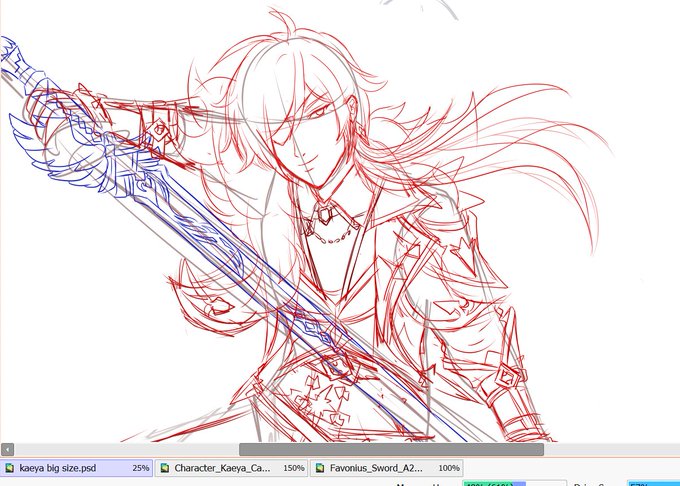The width and height of the screenshot is (680, 486).
Task: Click the 150% zoom value on Character_Kaeya tab
Action: pos(294,468)
